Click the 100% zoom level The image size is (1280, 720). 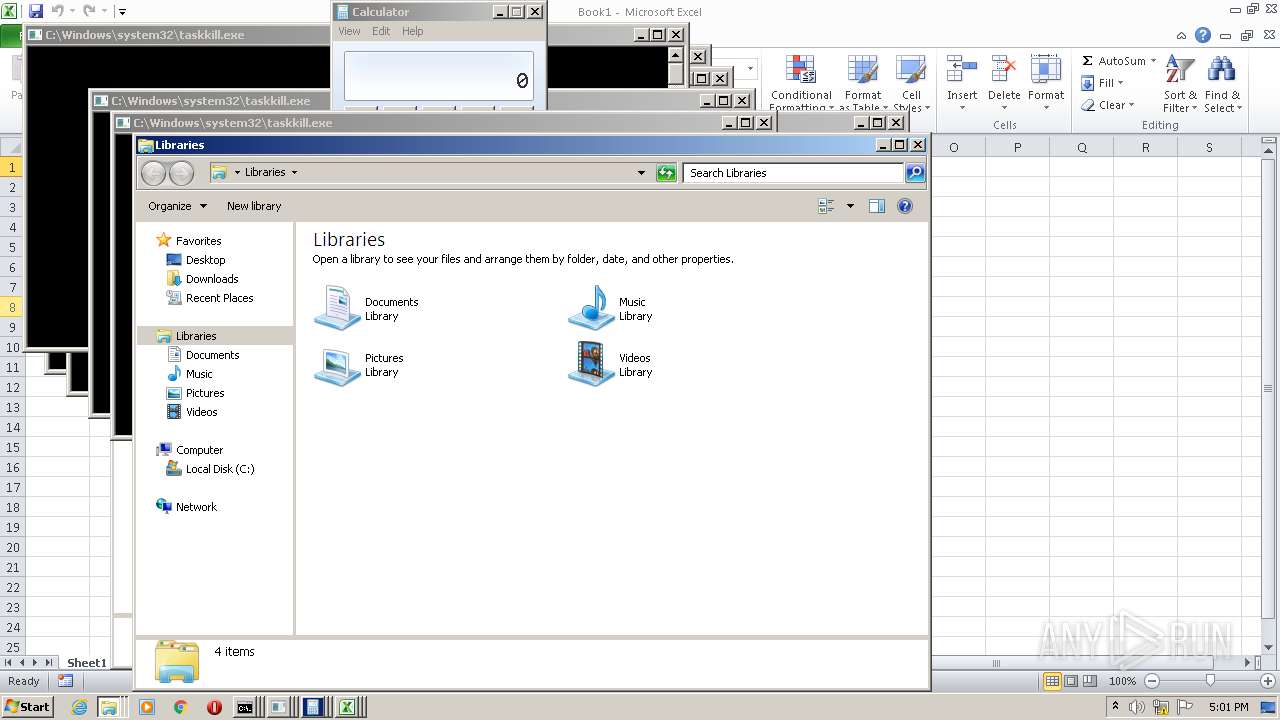1122,681
